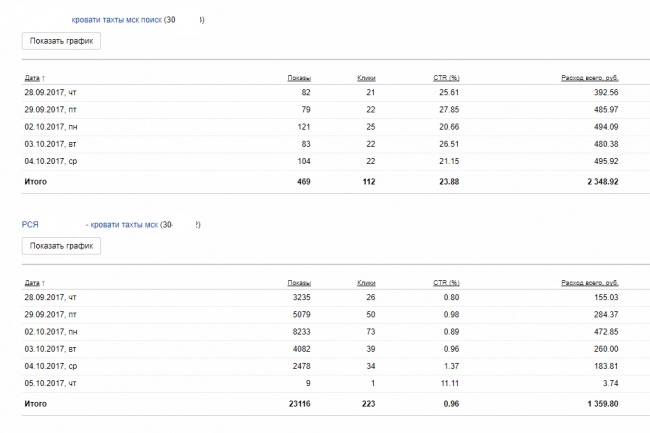Viewport: 650px width, 433px height.
Task: Open the РСЯ кровати тахты мск campaign link
Action: [90, 225]
